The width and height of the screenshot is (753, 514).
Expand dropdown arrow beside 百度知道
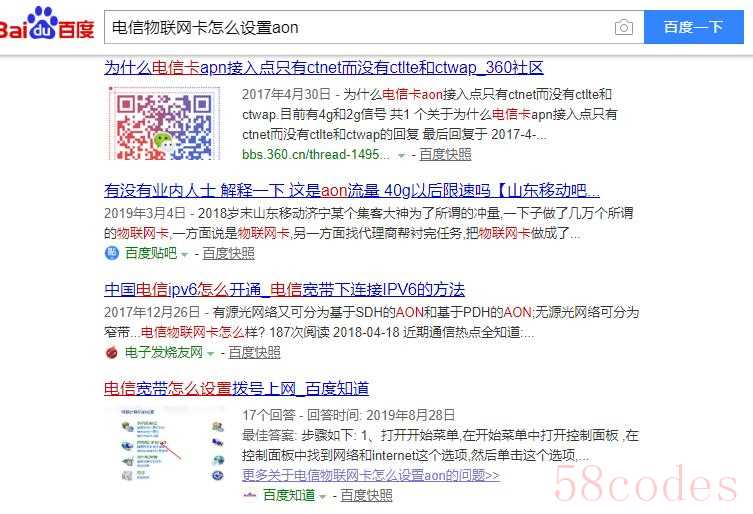point(322,497)
